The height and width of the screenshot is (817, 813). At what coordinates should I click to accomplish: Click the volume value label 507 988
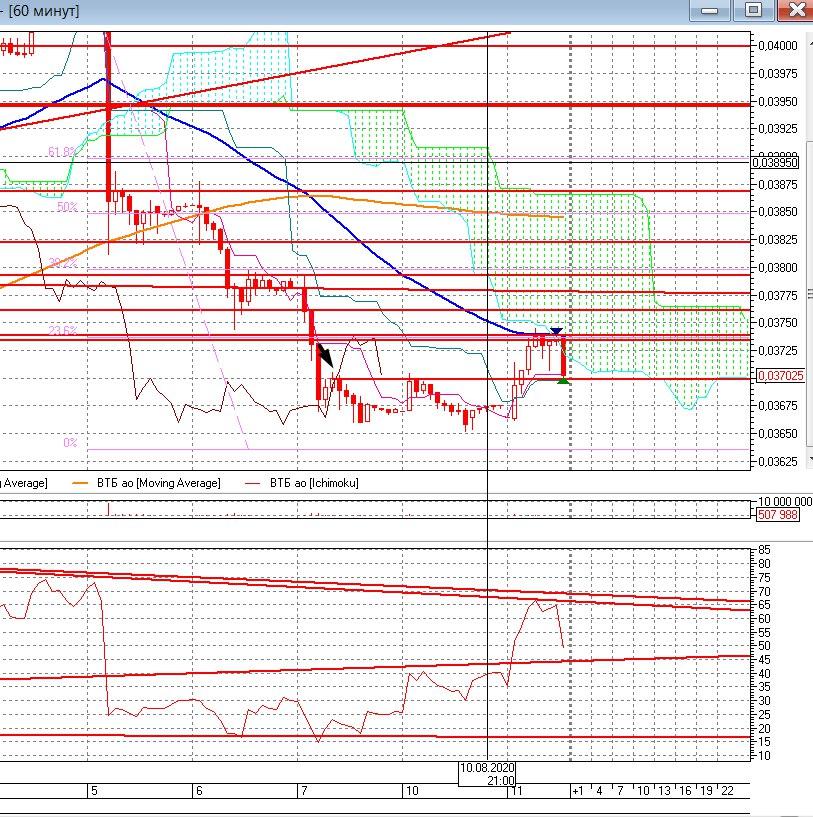point(778,514)
